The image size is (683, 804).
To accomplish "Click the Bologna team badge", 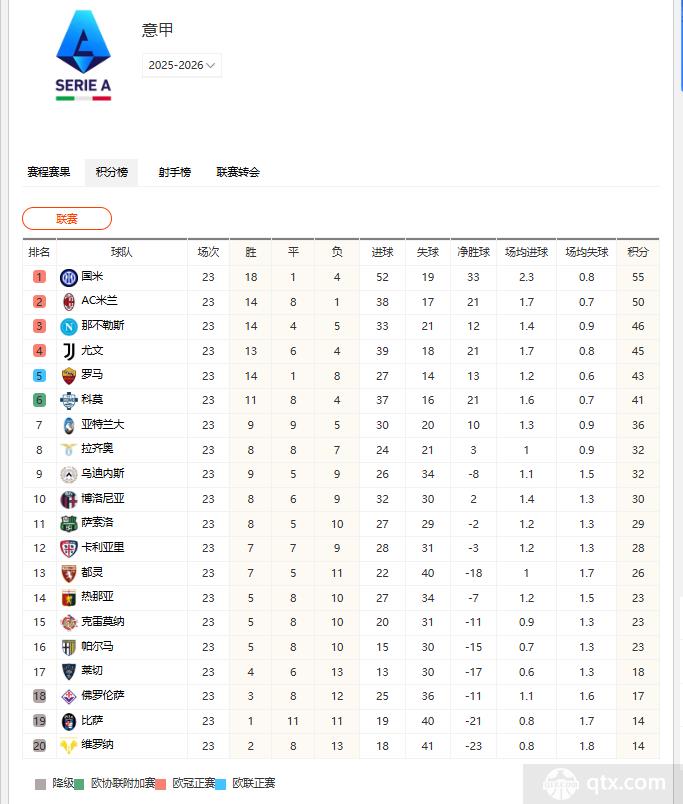I will [x=69, y=499].
